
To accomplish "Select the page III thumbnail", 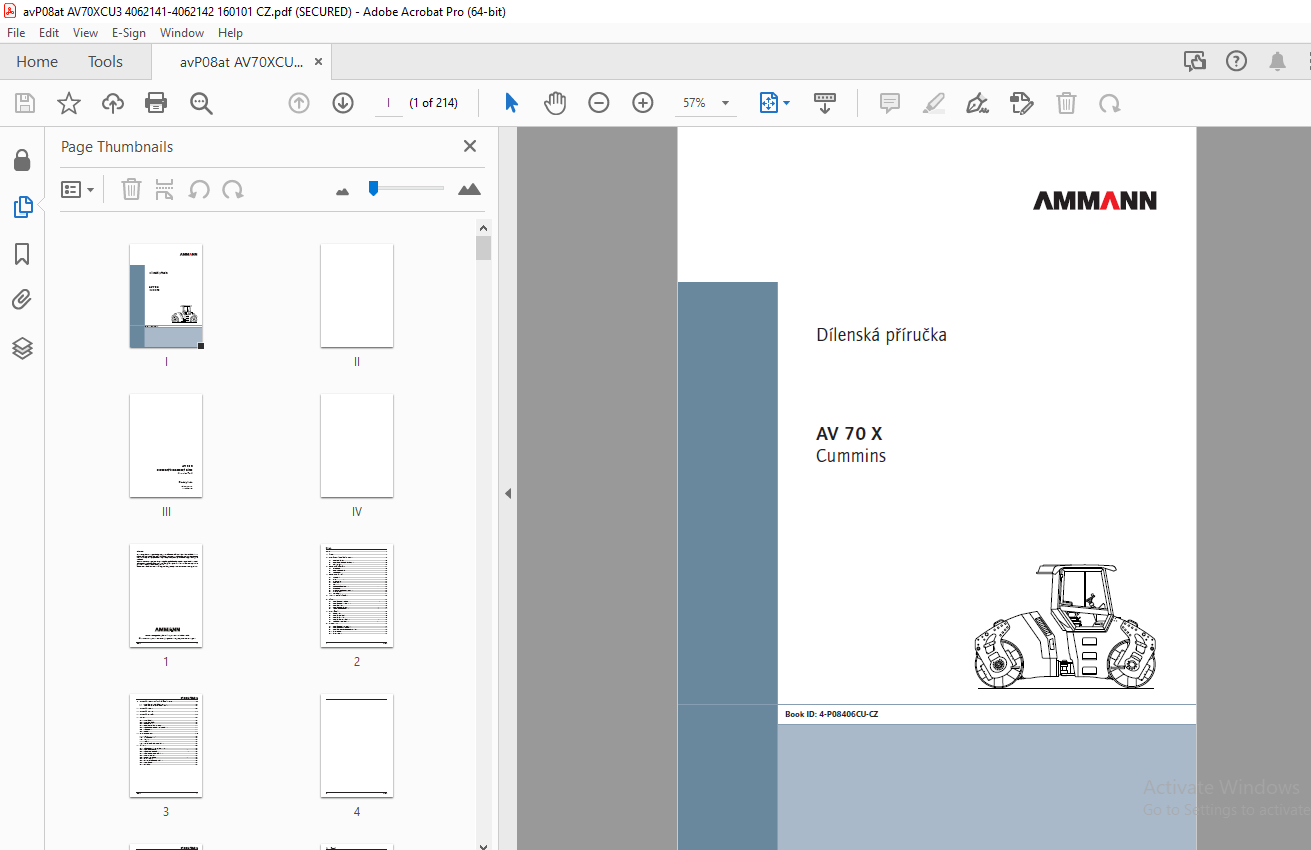I will pyautogui.click(x=166, y=446).
